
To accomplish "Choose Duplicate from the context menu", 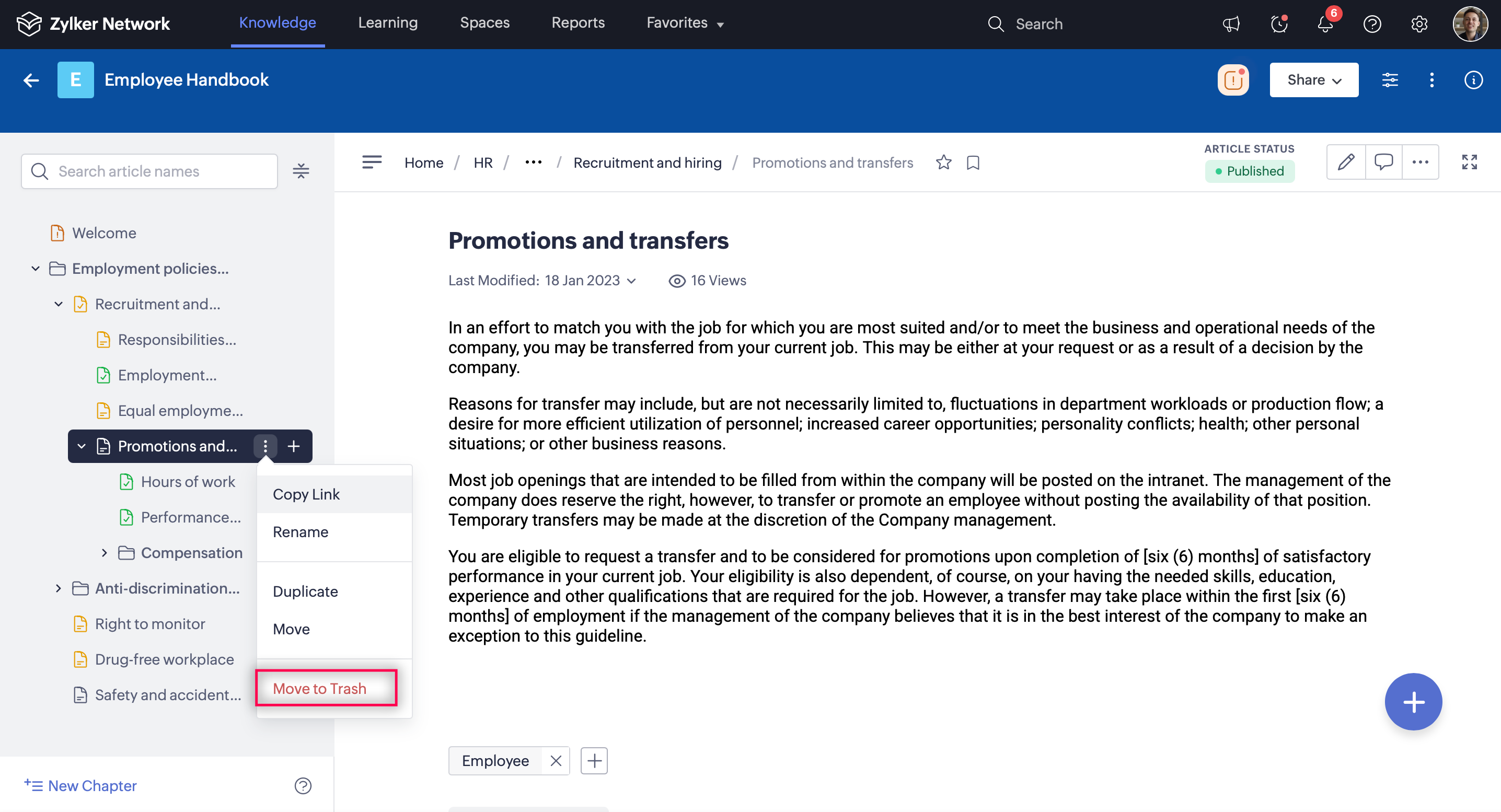I will tap(305, 591).
